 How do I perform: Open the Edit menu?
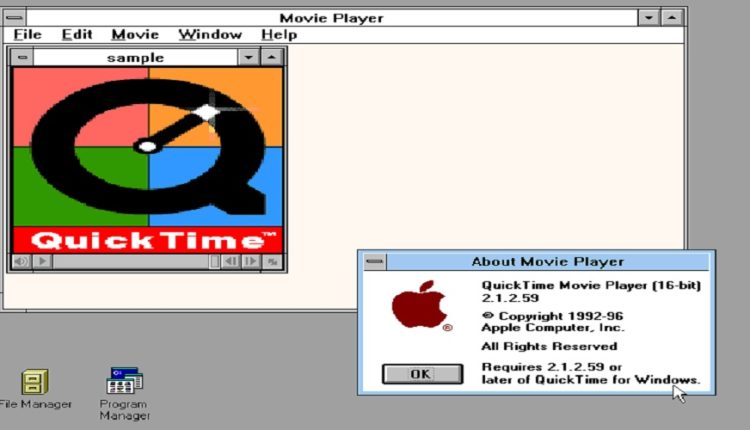77,34
